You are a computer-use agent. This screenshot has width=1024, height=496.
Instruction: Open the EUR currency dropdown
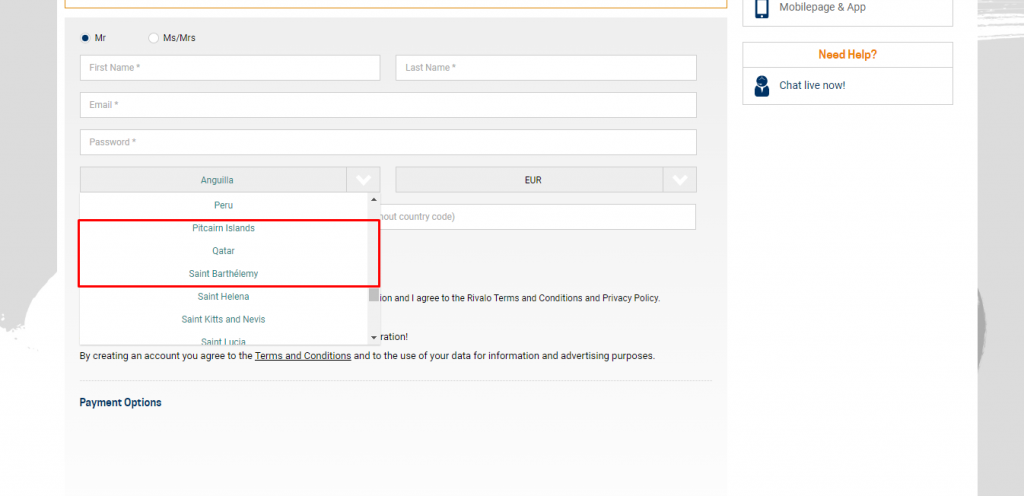point(531,180)
